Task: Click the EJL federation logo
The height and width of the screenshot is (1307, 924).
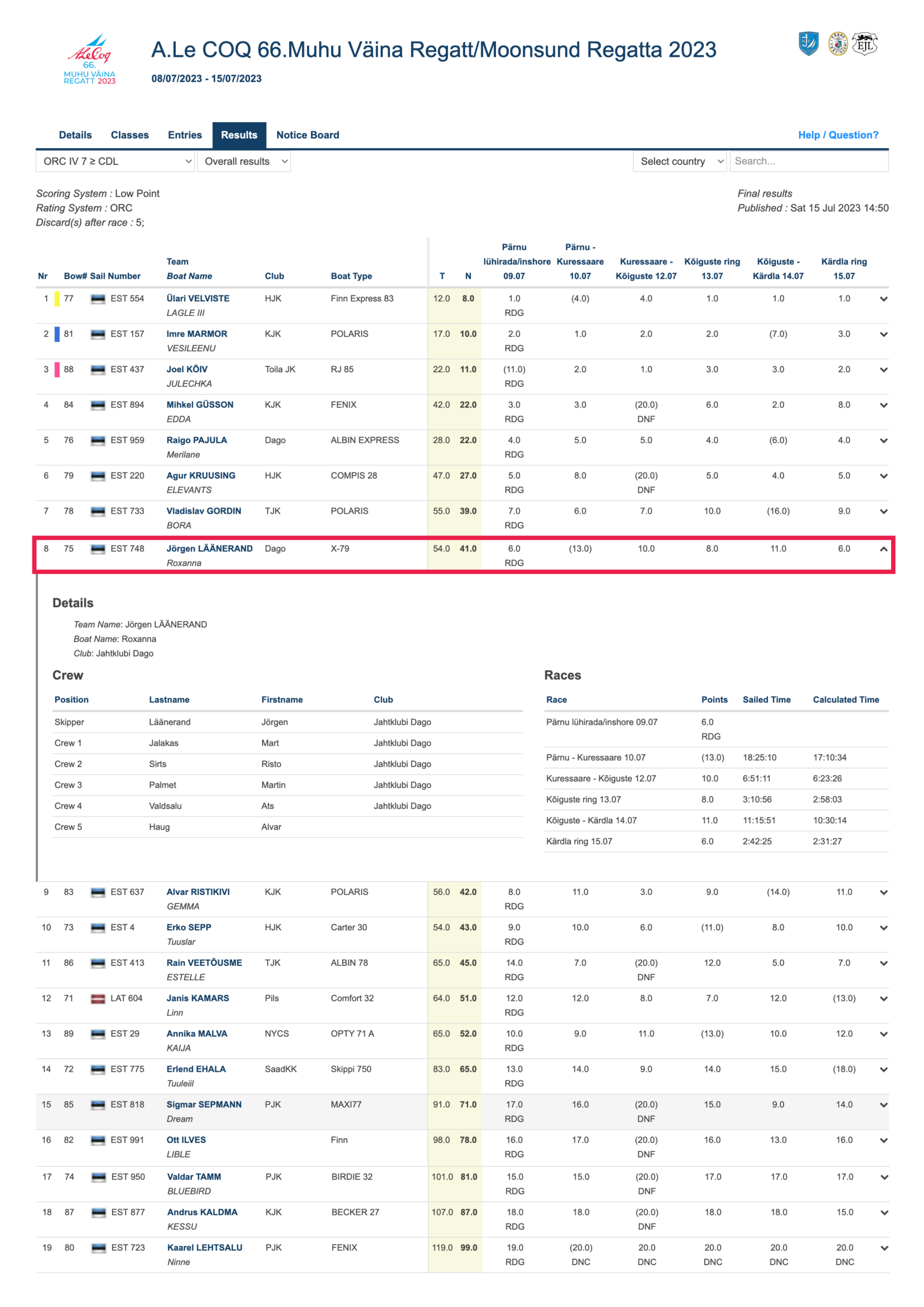Action: point(864,44)
